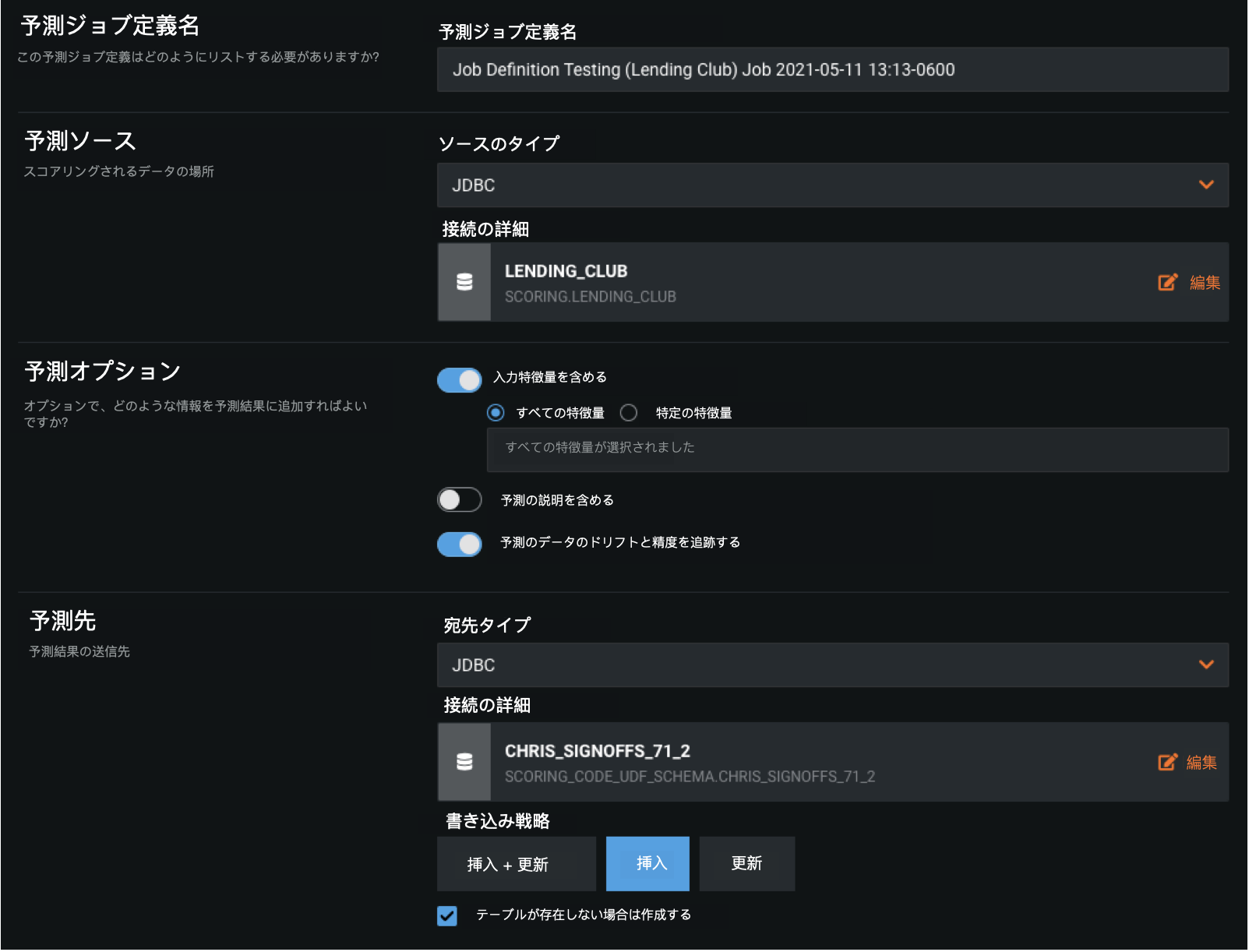Click the source type dropdown chevron arrow
This screenshot has height=952, width=1249.
1206,185
